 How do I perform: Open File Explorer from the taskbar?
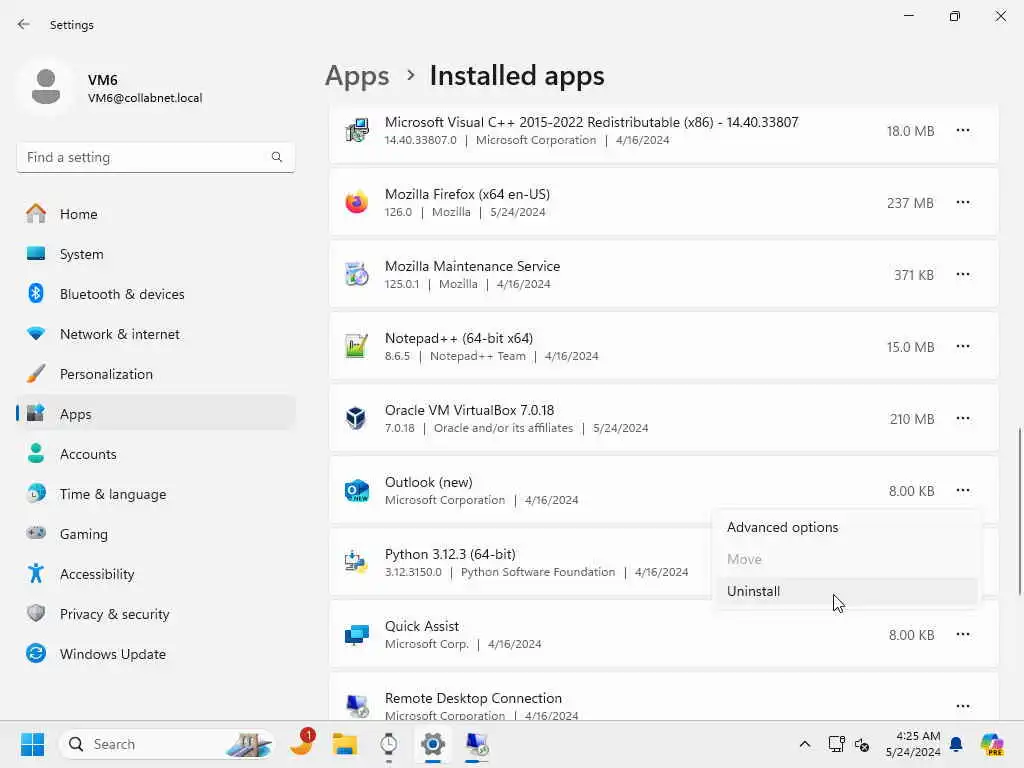(344, 744)
